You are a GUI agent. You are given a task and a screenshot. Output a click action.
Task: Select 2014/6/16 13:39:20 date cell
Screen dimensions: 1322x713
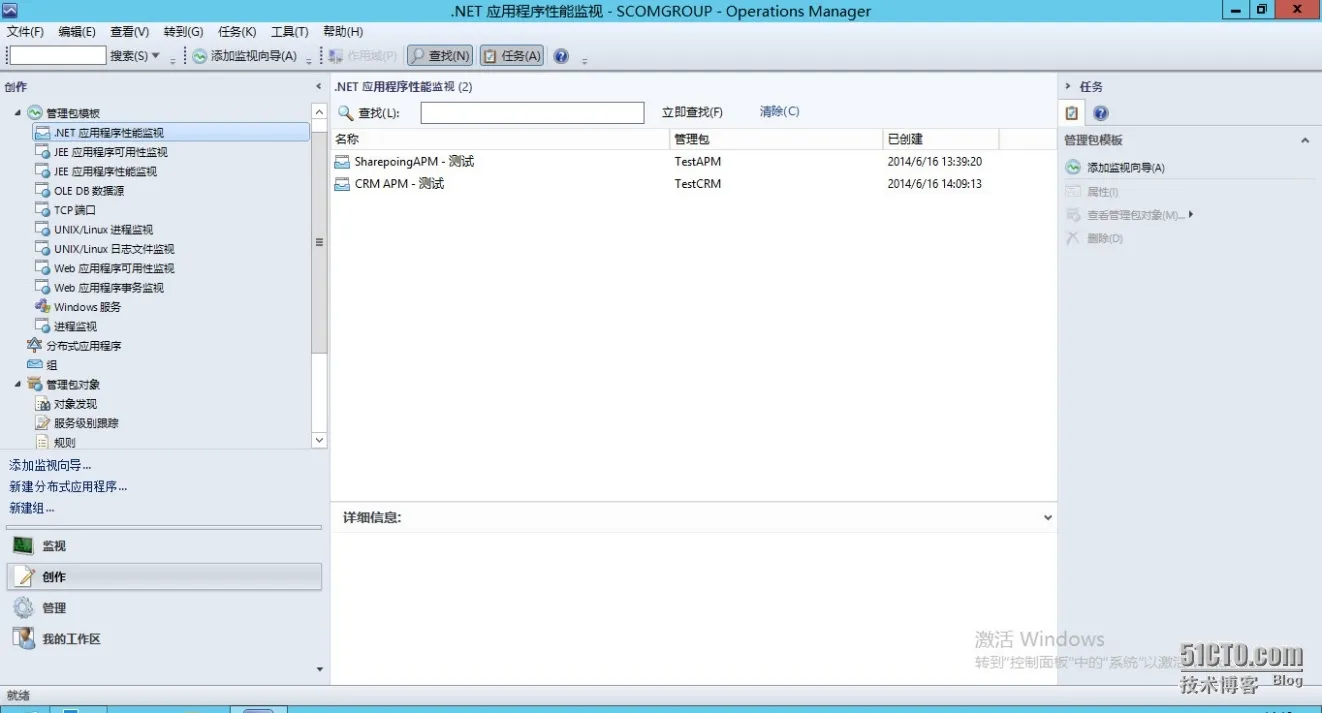934,162
